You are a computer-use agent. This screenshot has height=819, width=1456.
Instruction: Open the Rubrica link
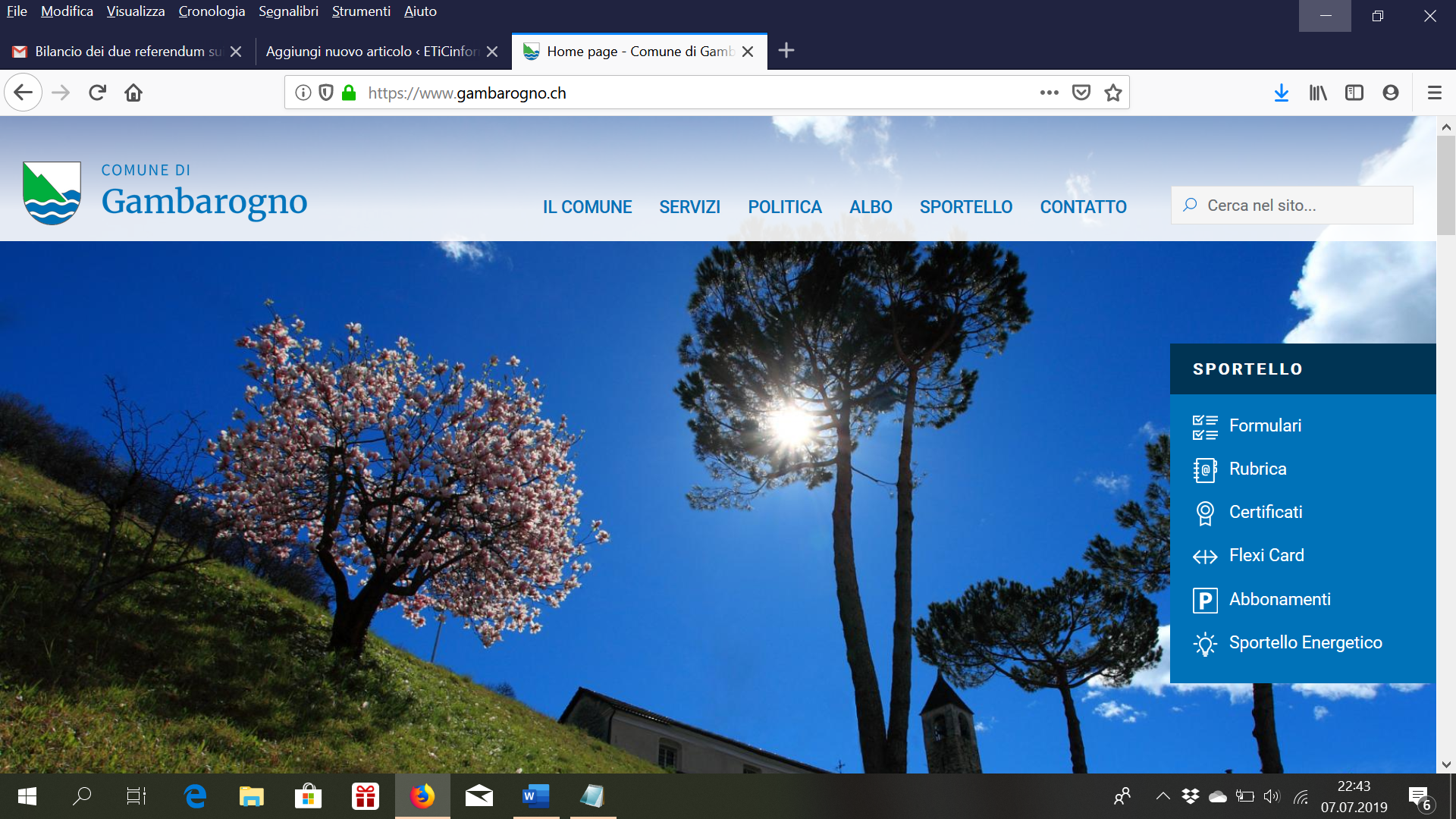1257,469
